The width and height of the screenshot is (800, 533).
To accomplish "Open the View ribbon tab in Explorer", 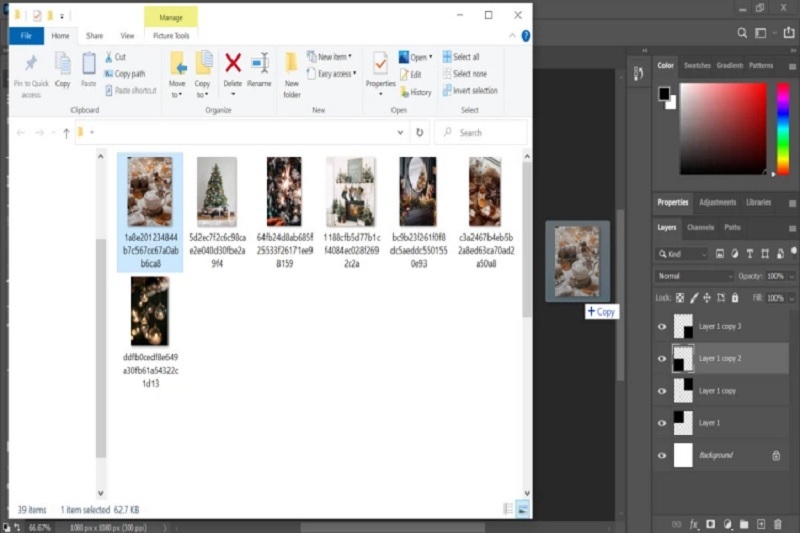I will coord(125,36).
